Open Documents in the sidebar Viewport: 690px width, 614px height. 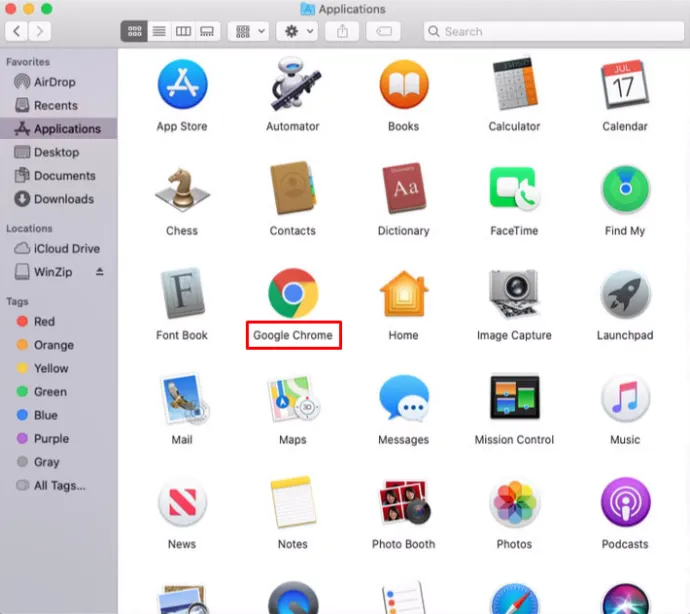coord(59,176)
